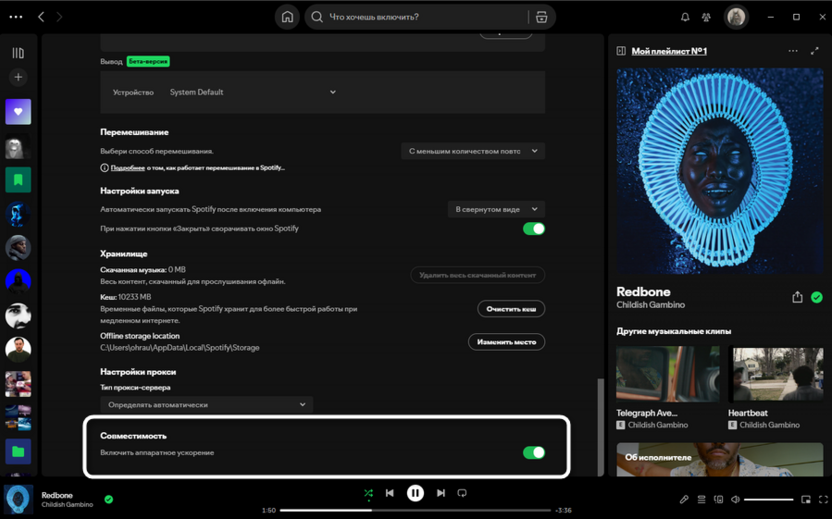Screen dimensions: 832x519
Task: Mute with the speaker icon
Action: 735,499
